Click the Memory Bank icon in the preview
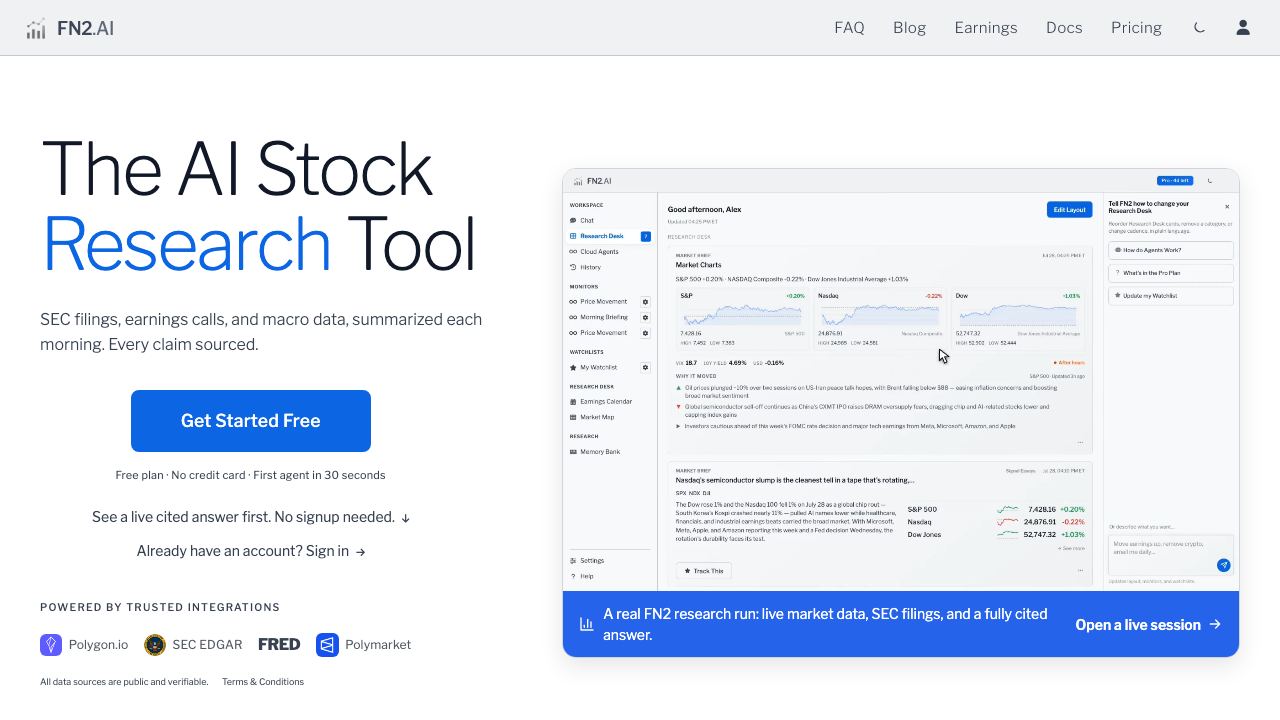1280x720 pixels. [573, 452]
